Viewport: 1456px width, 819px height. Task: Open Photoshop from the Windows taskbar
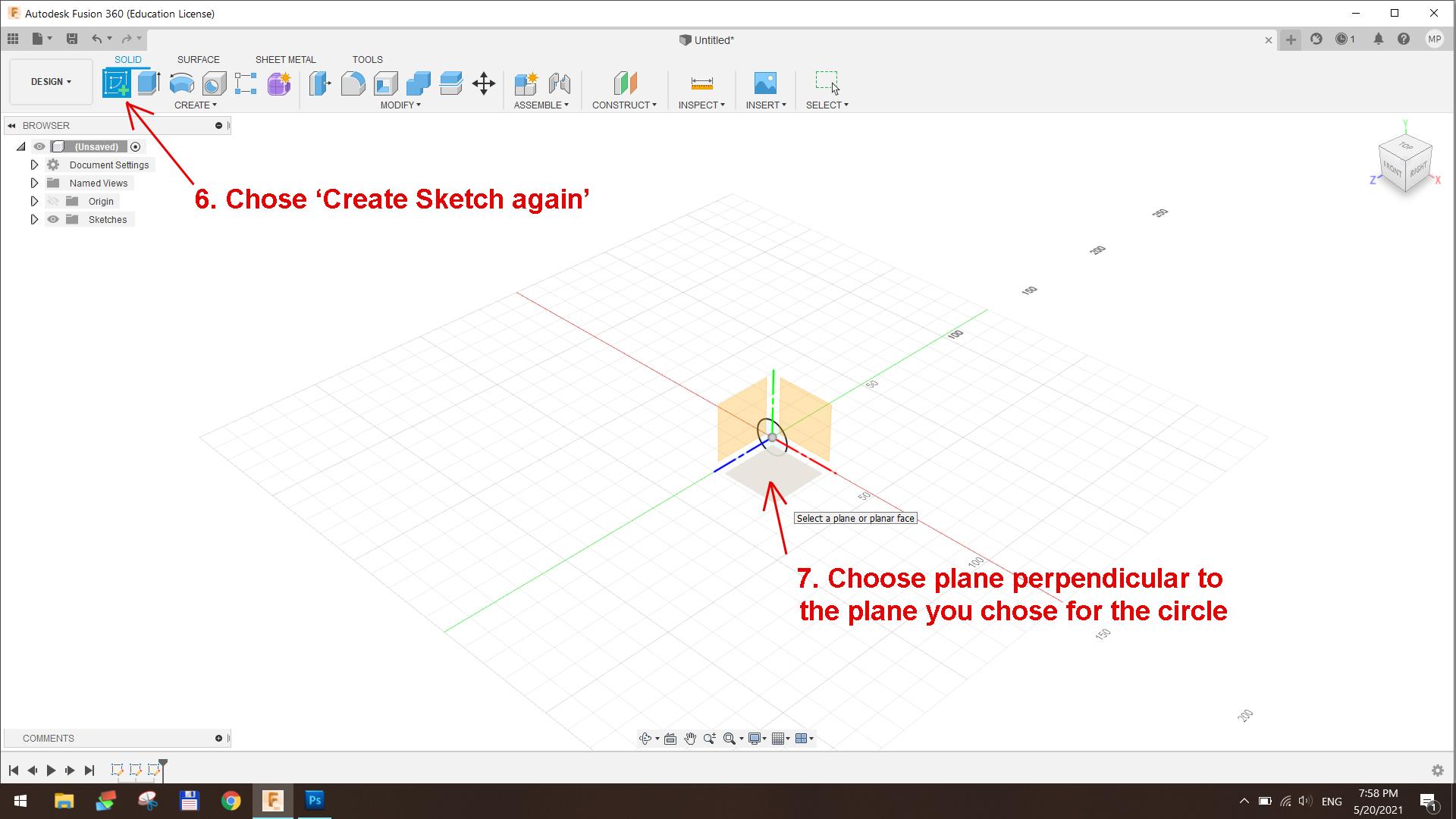(x=315, y=800)
